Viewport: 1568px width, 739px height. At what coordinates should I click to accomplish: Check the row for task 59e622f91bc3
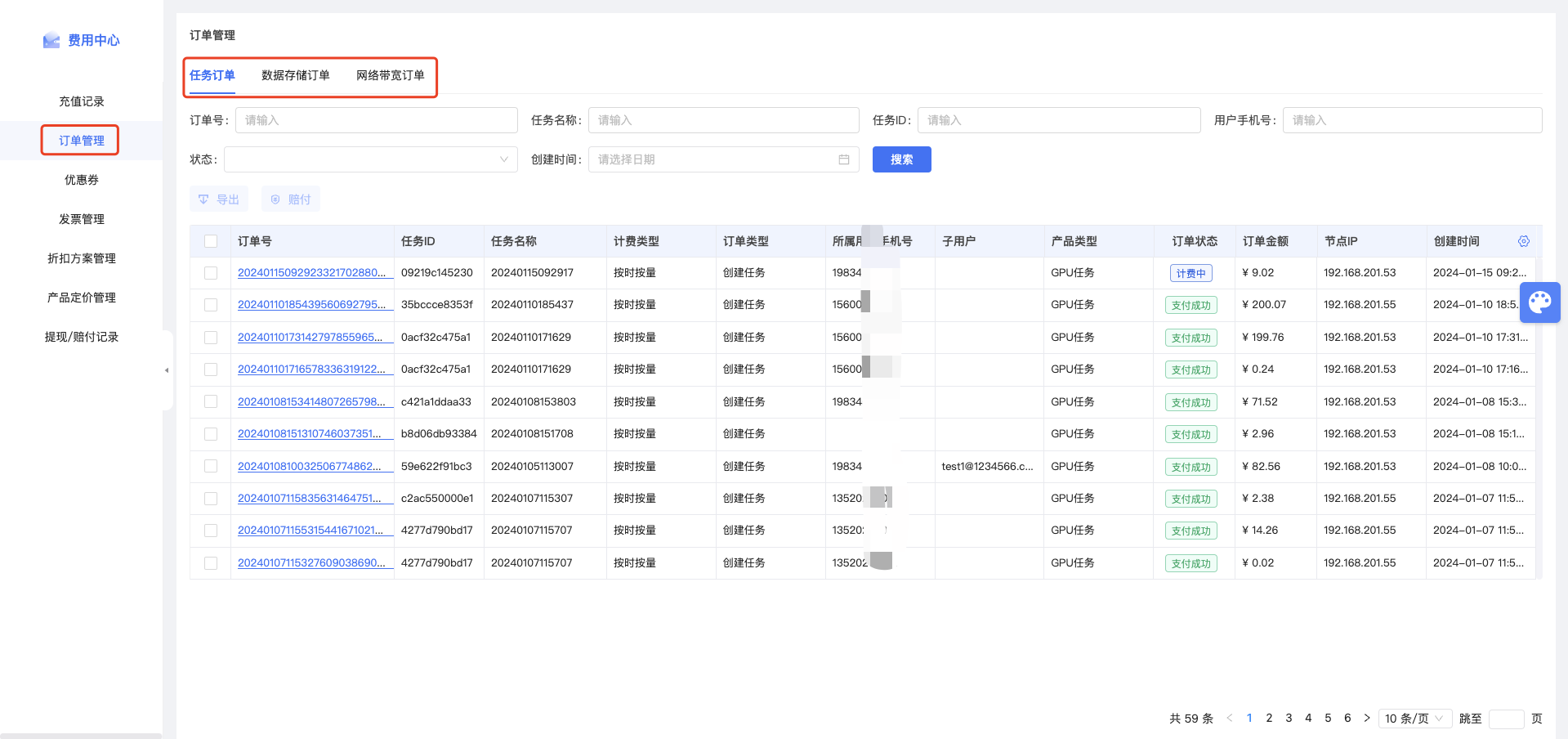[211, 466]
